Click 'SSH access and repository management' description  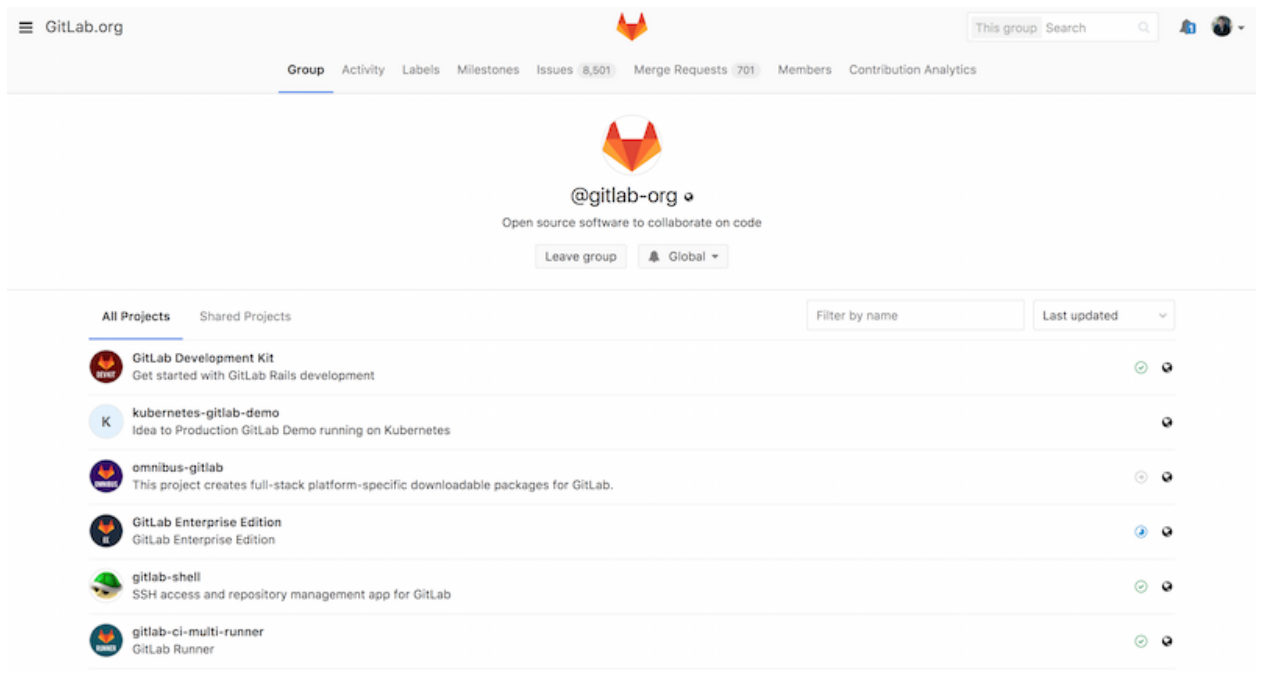(x=292, y=595)
